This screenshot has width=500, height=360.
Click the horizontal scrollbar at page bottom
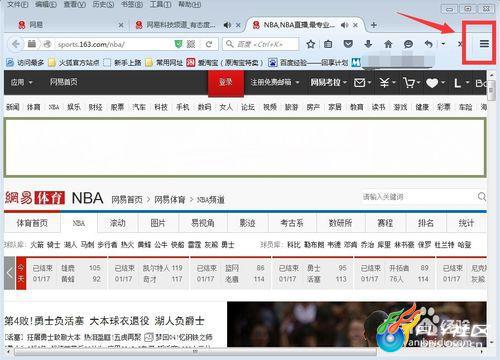[x=195, y=352]
